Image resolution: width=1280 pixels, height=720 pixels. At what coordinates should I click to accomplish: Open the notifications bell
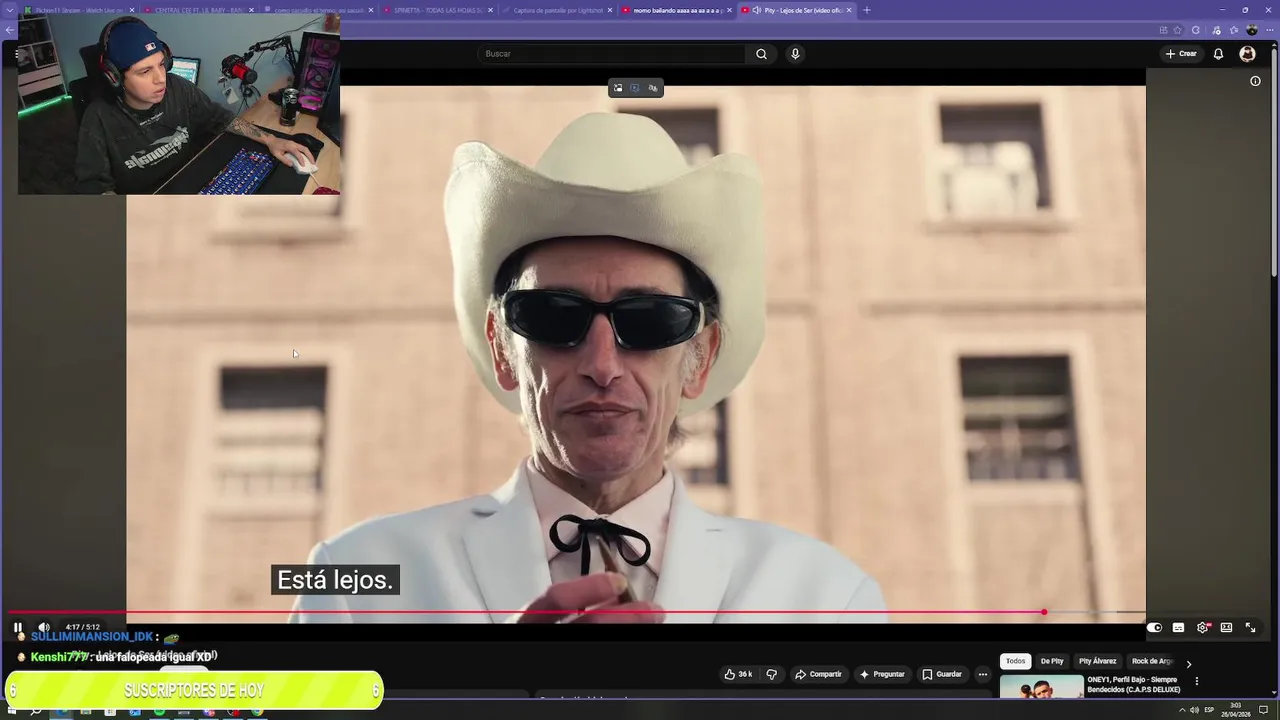1218,54
